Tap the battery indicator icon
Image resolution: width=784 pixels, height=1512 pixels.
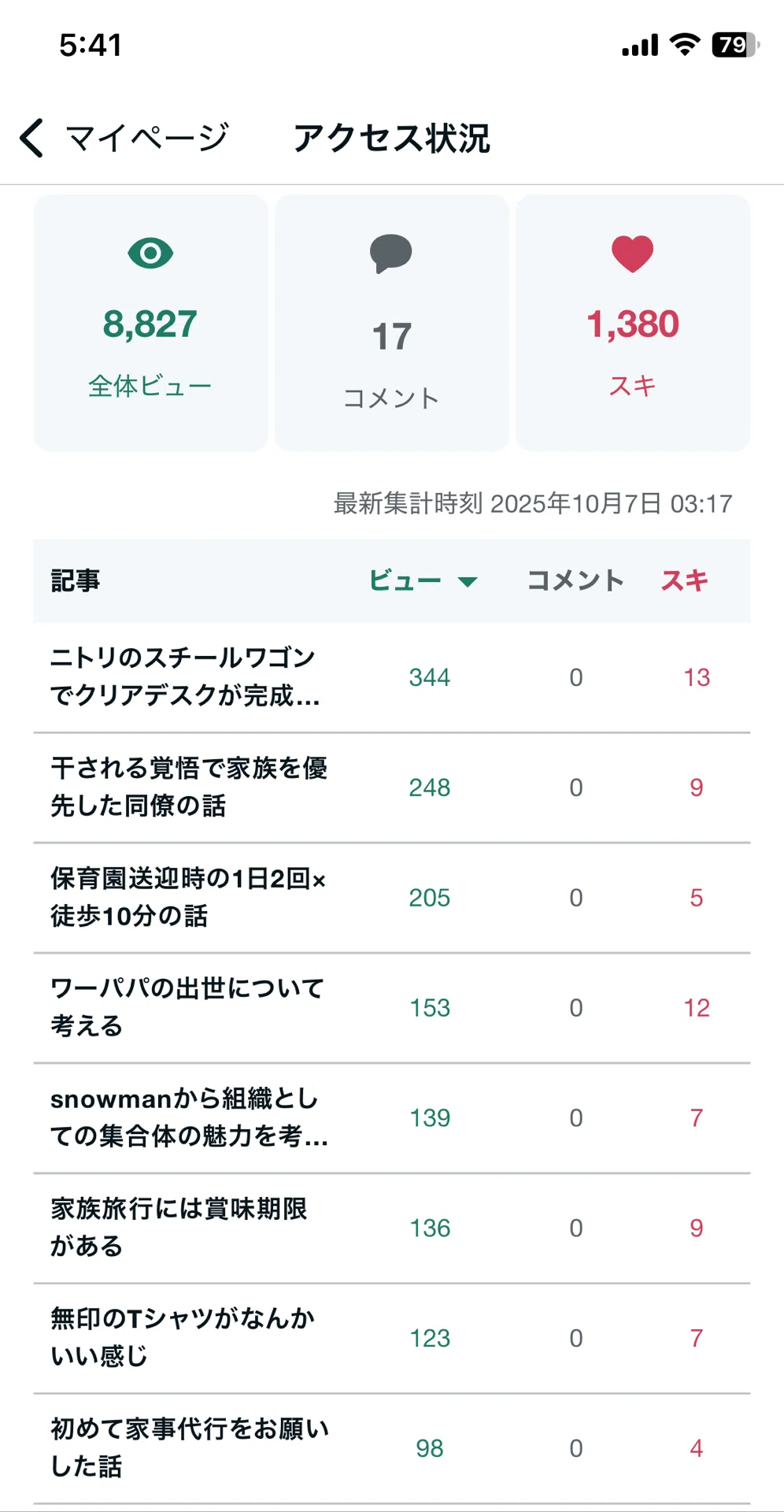(x=735, y=45)
